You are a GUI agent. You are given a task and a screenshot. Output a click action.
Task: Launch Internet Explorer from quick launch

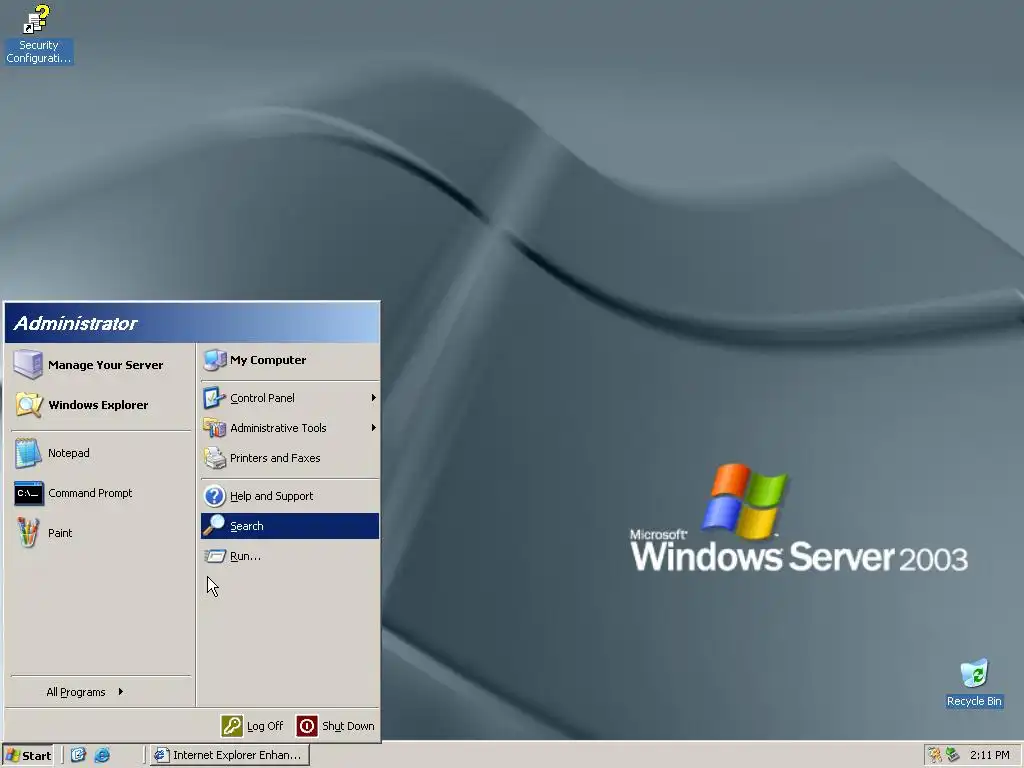(102, 755)
